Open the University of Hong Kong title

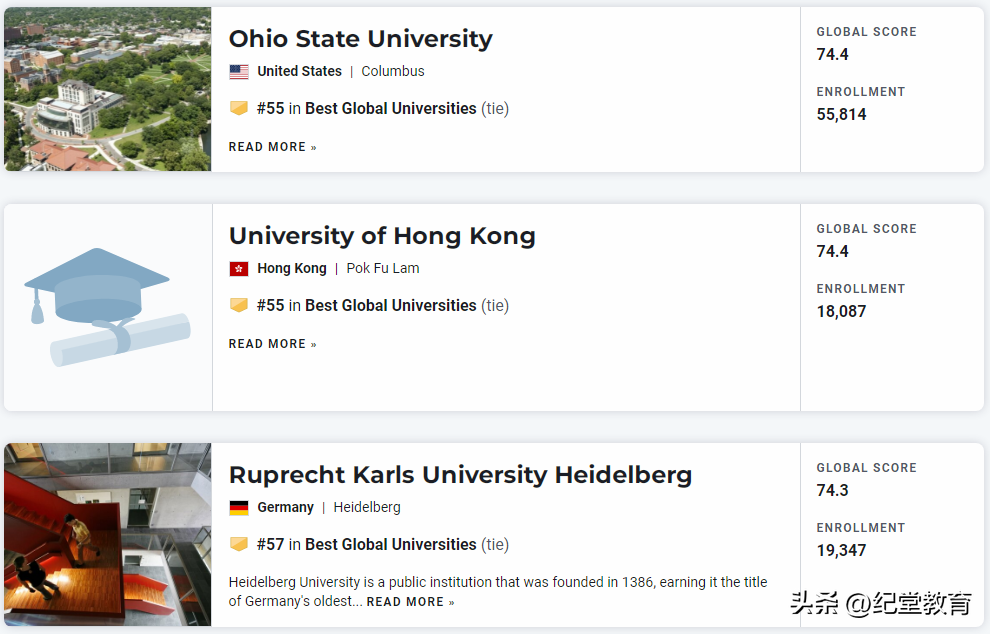pos(382,236)
